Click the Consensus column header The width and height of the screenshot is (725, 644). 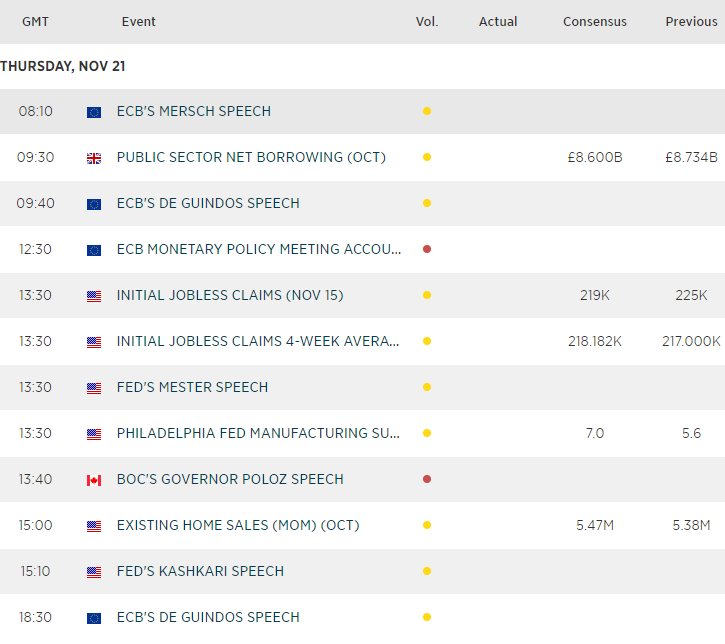click(x=595, y=22)
